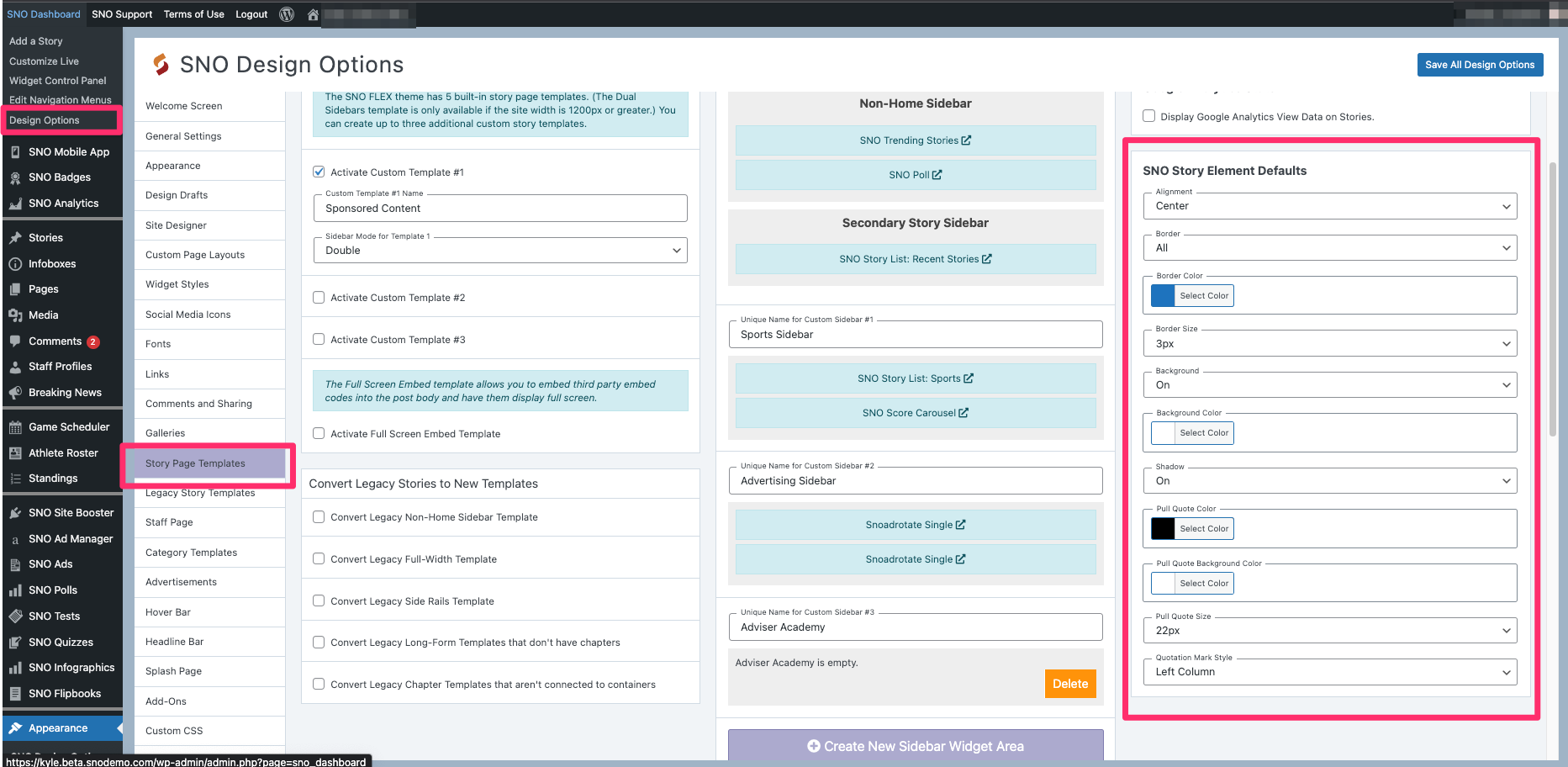Uncheck Activate Custom Template #1

(x=319, y=172)
